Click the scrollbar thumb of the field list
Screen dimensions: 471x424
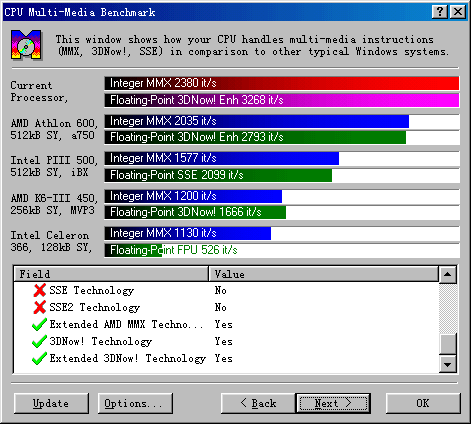click(448, 344)
